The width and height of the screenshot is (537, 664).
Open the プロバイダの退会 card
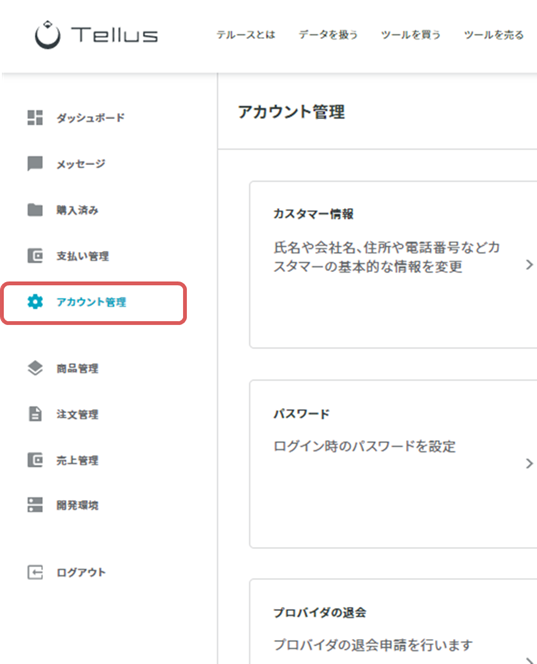393,621
